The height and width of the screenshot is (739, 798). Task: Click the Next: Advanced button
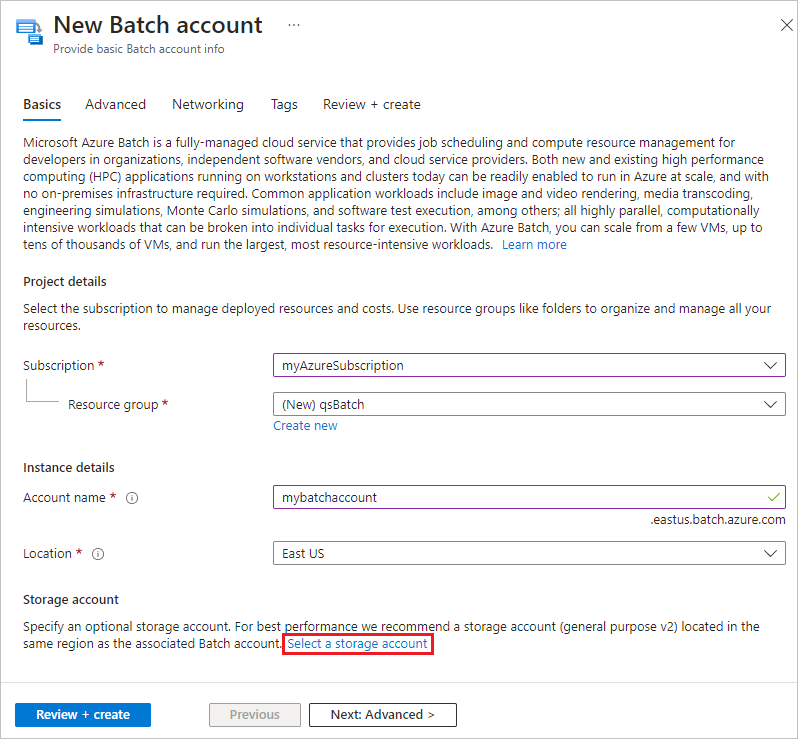[x=382, y=715]
